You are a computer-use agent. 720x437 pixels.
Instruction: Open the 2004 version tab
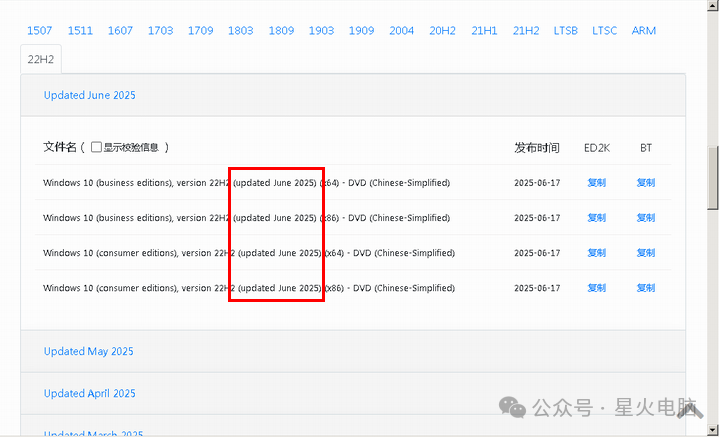[402, 31]
